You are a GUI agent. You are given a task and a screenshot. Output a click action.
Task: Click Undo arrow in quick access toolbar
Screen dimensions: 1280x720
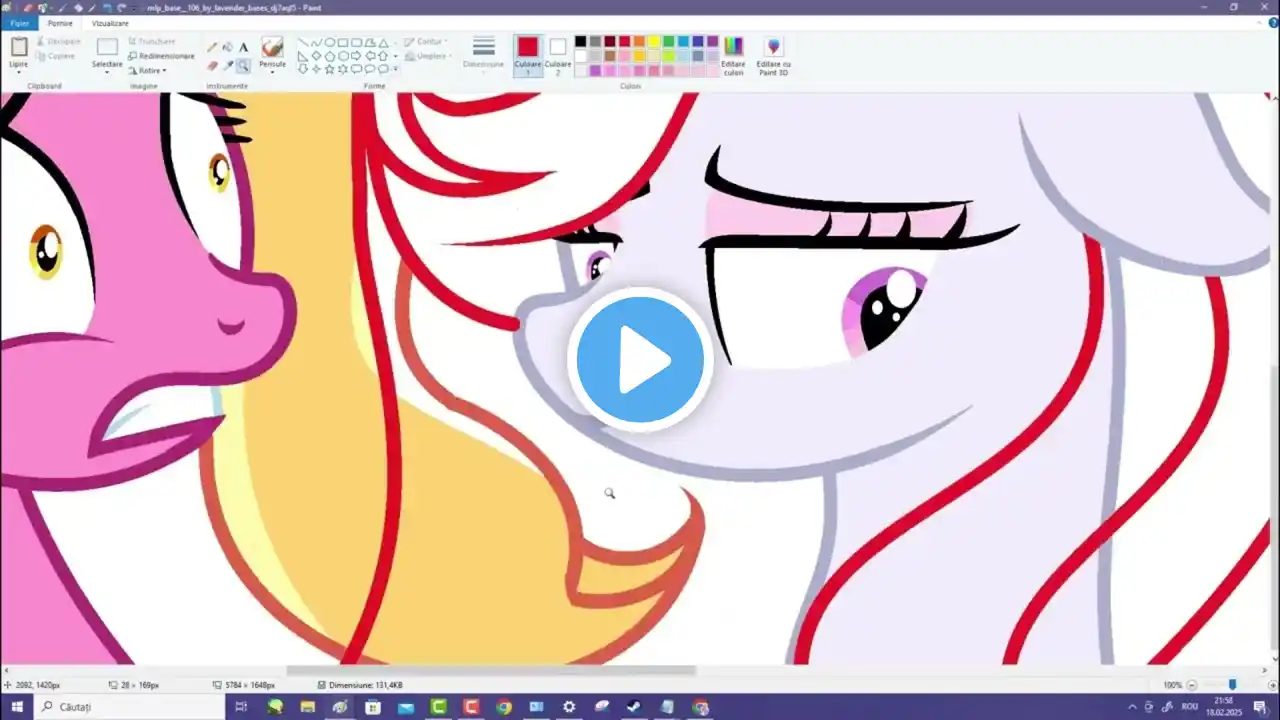106,7
